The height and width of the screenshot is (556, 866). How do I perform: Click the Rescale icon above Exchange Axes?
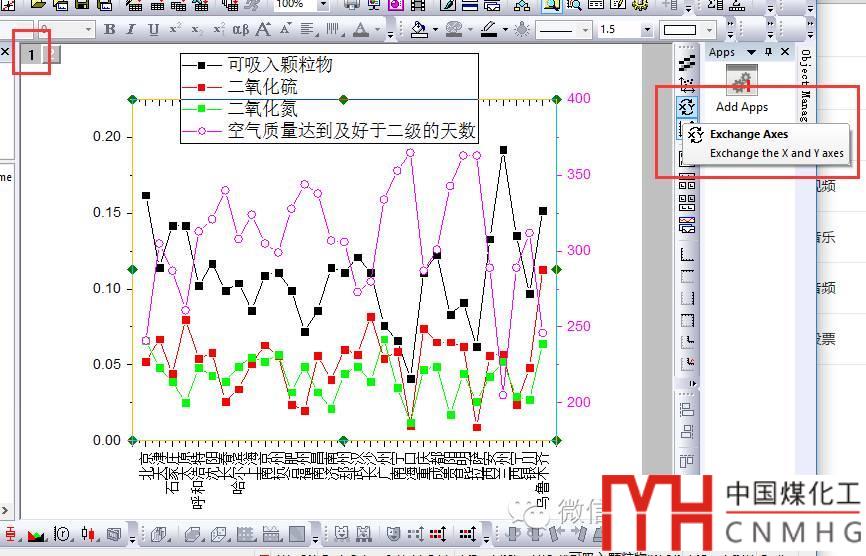click(687, 83)
